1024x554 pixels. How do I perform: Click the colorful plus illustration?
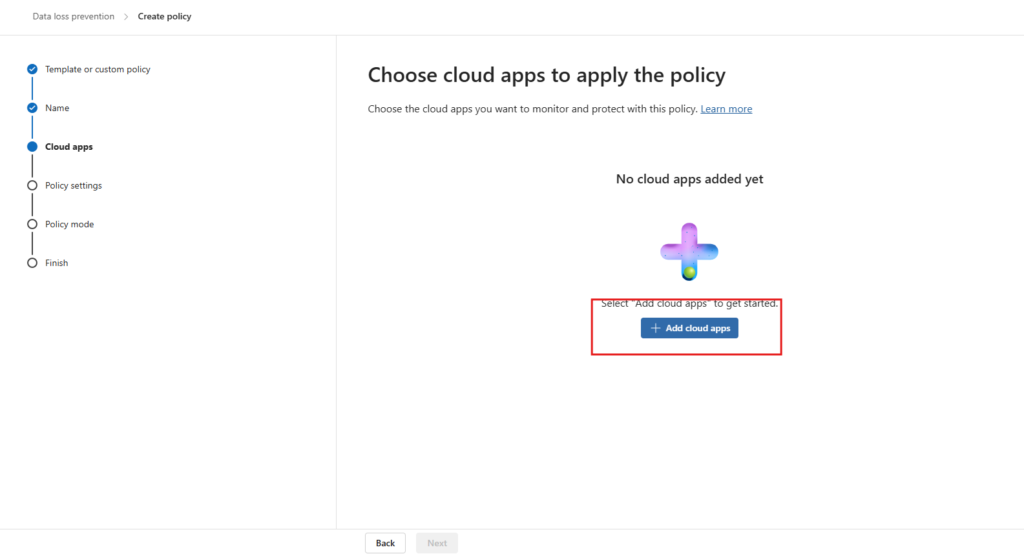click(689, 251)
